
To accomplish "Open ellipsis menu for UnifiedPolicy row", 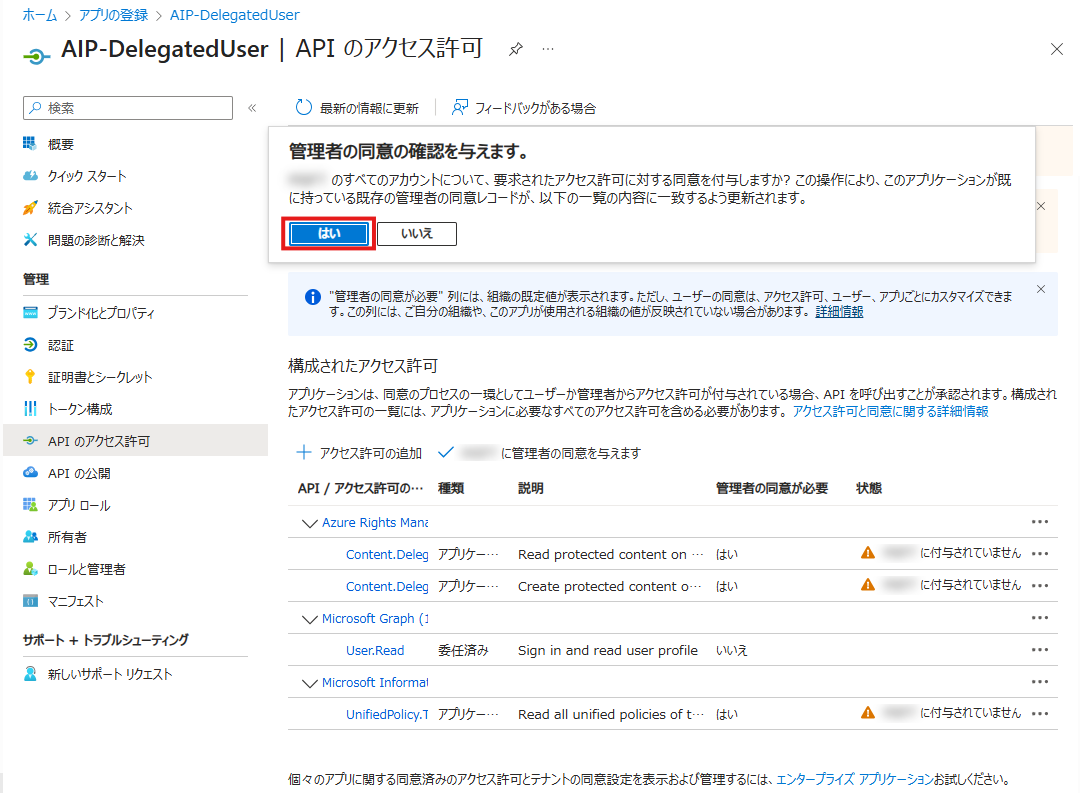I will (x=1040, y=714).
